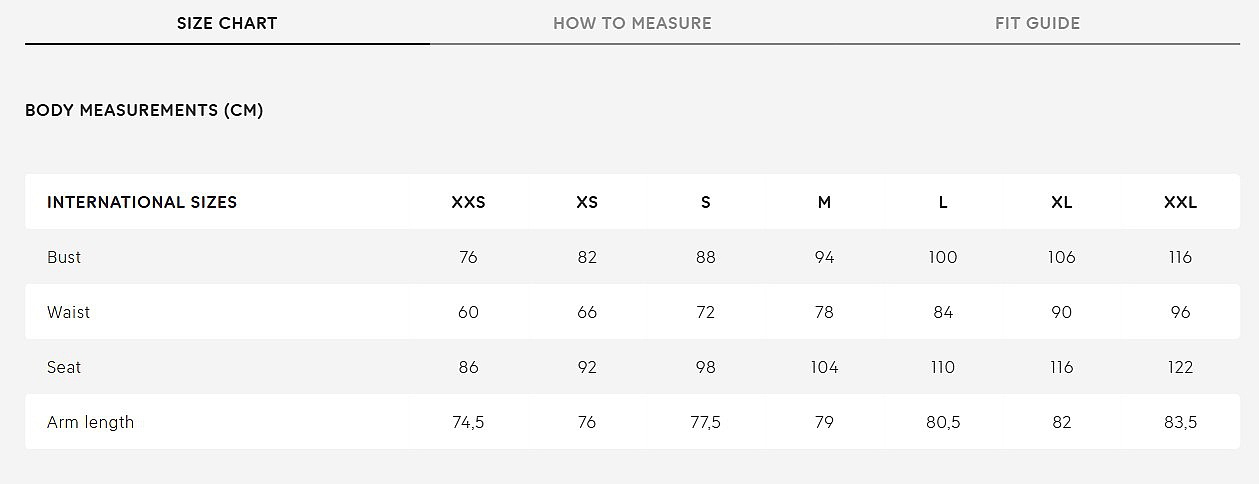The width and height of the screenshot is (1259, 484).
Task: Open the Fit Guide tab
Action: (x=1037, y=23)
